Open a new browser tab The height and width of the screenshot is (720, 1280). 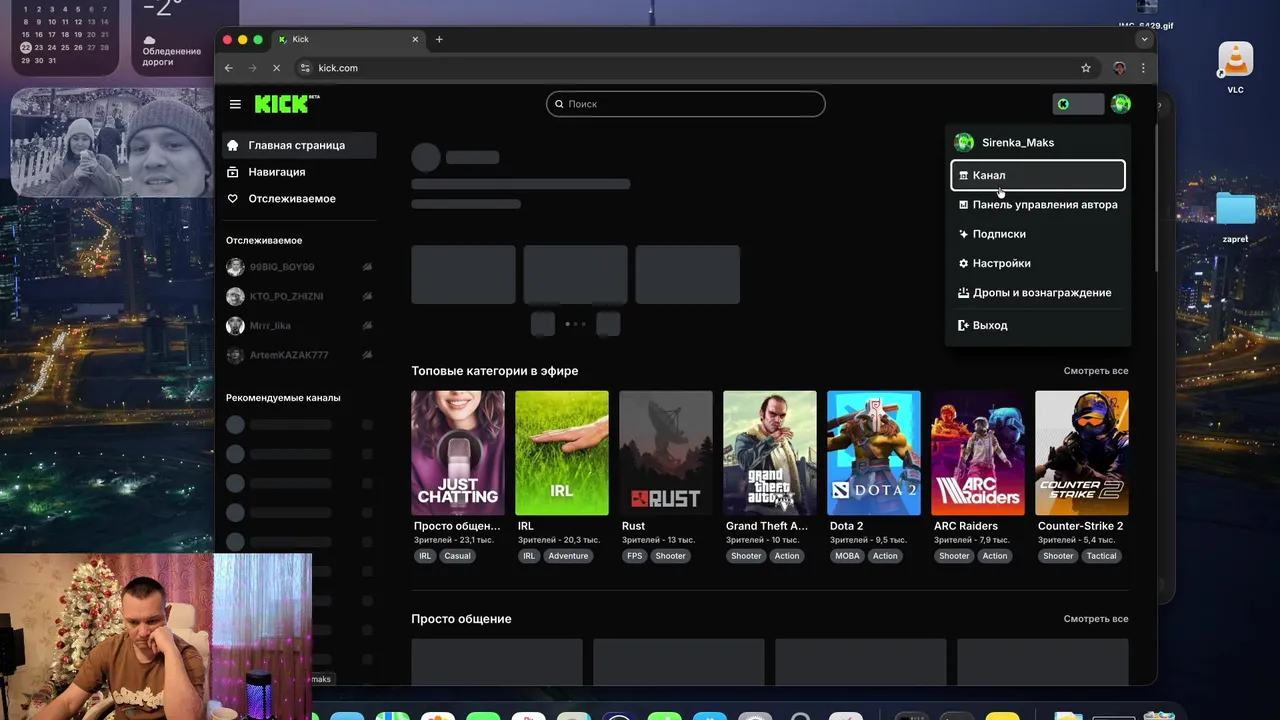point(439,40)
